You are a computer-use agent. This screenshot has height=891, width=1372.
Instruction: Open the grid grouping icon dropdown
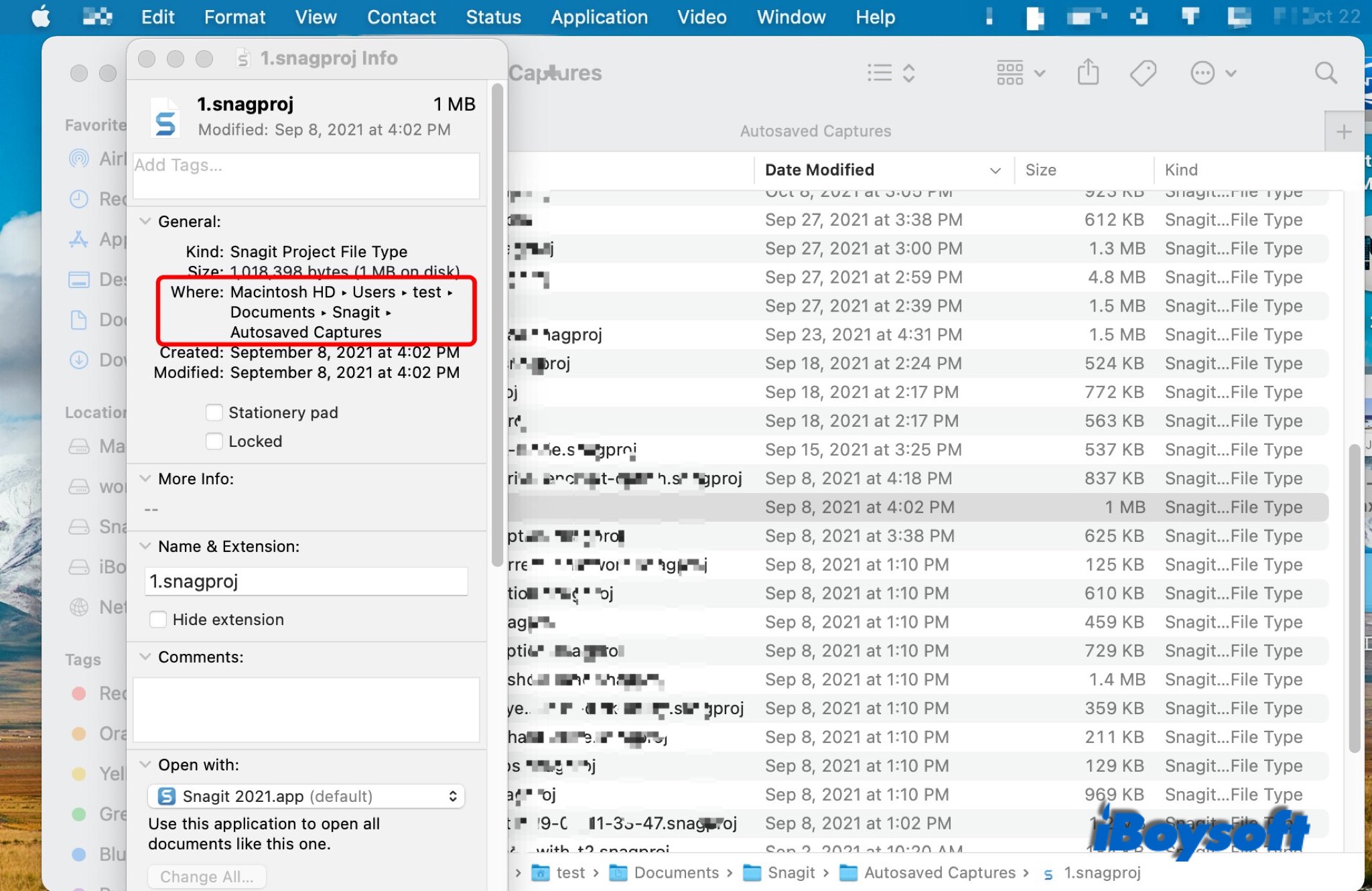click(x=1020, y=72)
